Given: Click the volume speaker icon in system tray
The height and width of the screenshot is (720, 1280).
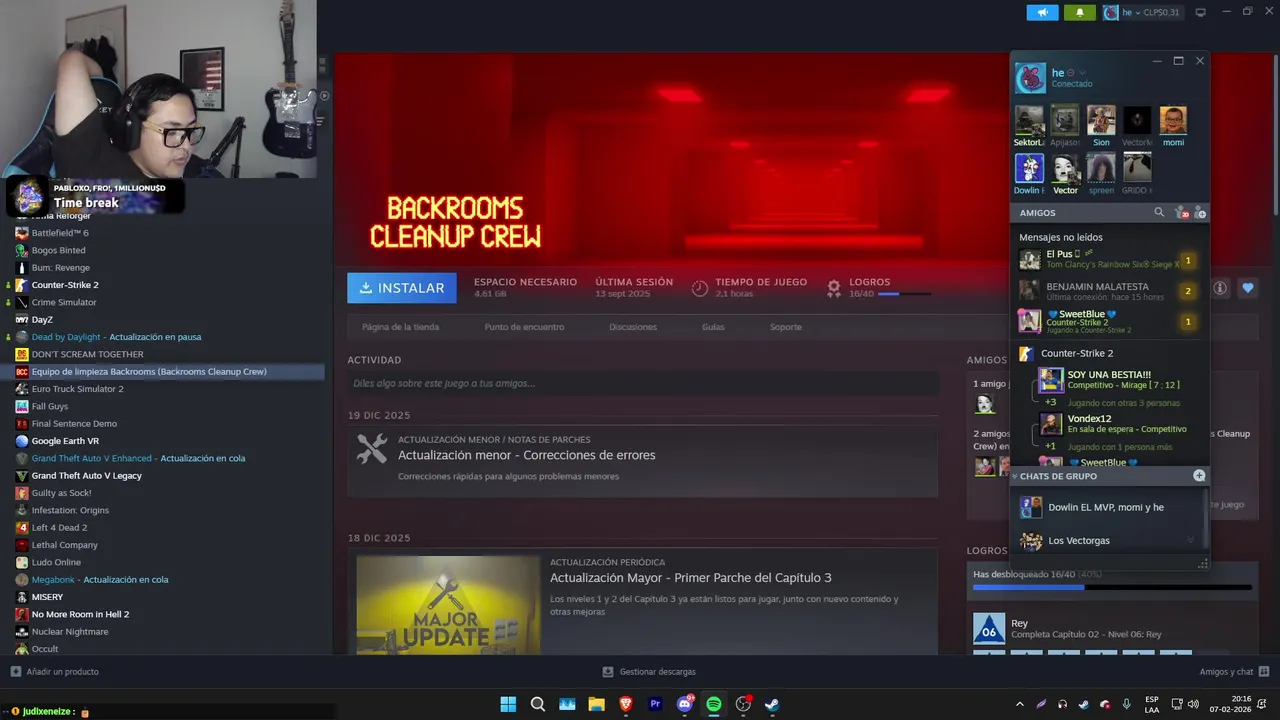Looking at the screenshot, I should pyautogui.click(x=1194, y=704).
